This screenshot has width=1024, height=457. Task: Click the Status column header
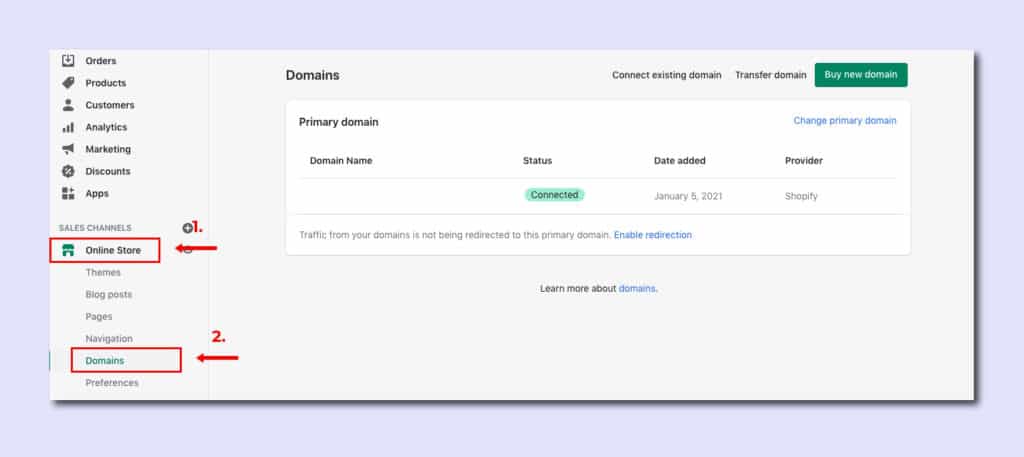coord(537,161)
